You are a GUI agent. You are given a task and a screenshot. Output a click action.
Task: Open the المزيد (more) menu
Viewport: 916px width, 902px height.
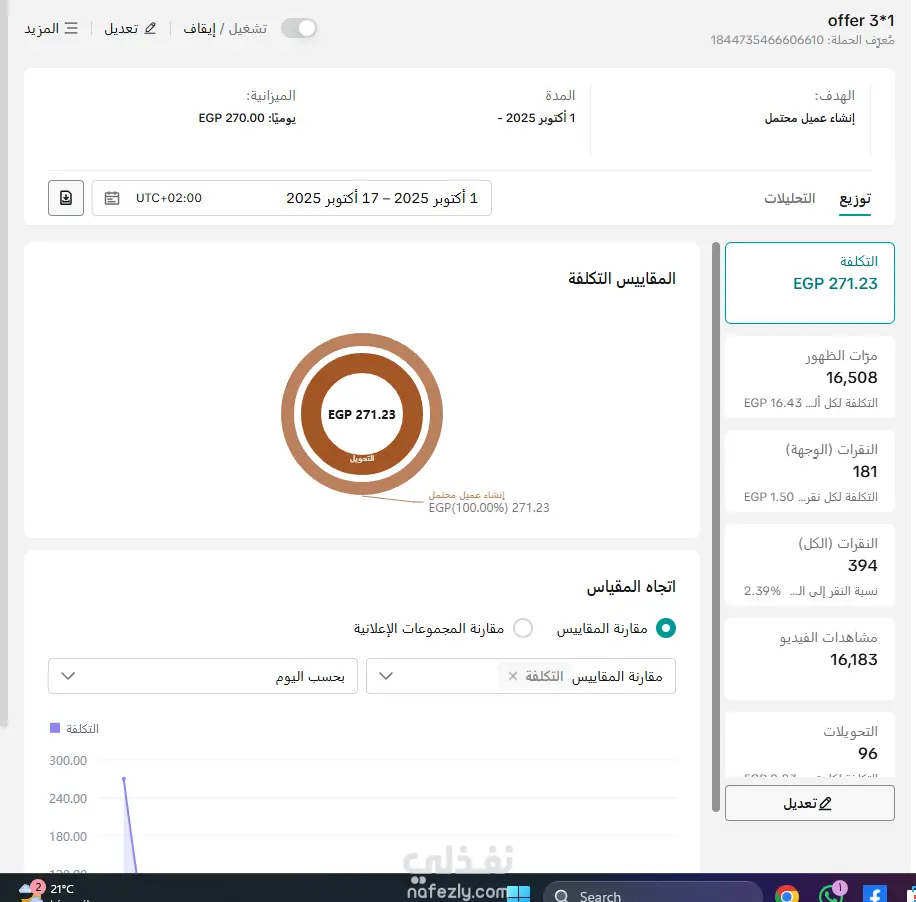tap(51, 28)
